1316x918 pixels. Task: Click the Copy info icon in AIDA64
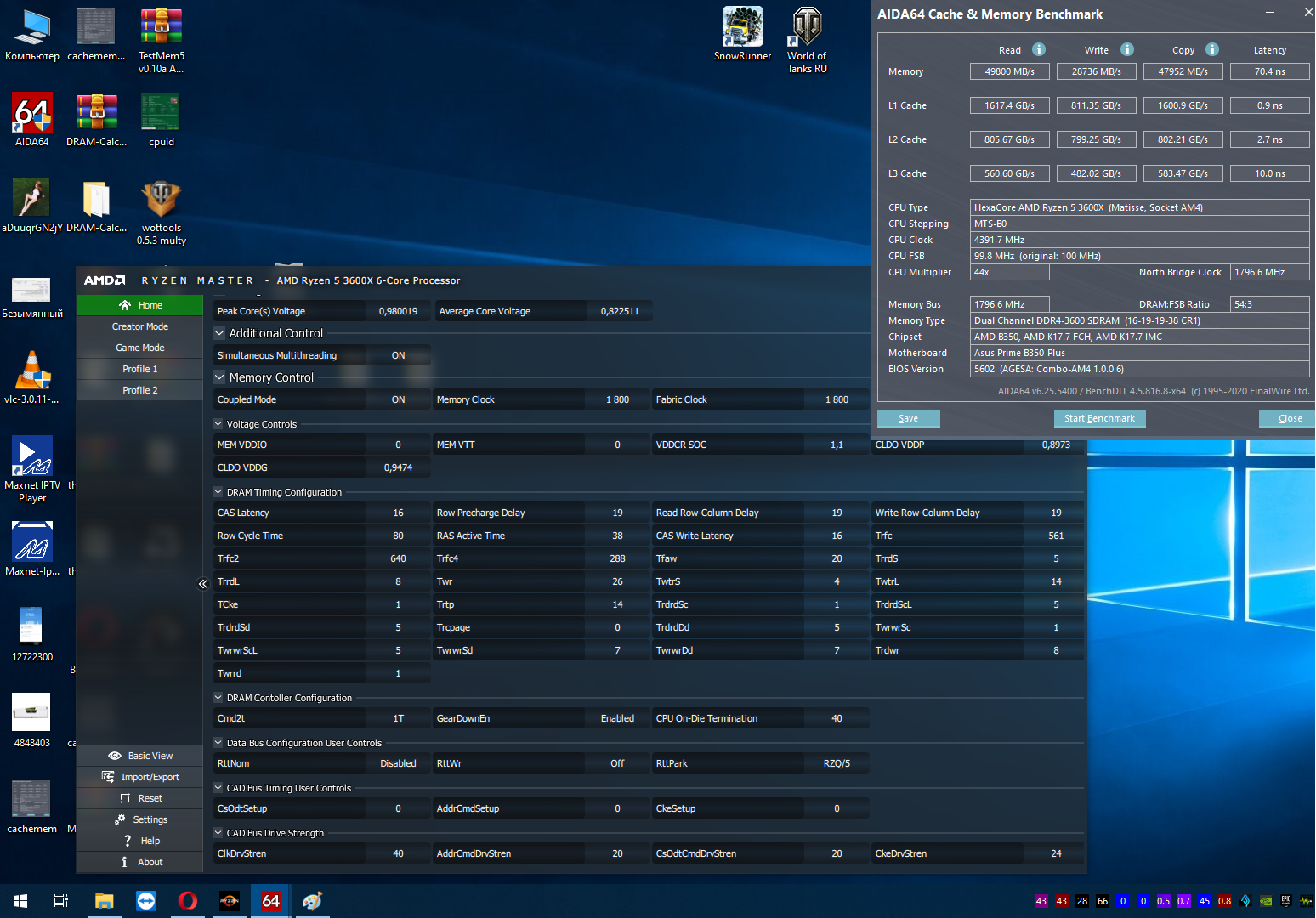click(x=1212, y=49)
